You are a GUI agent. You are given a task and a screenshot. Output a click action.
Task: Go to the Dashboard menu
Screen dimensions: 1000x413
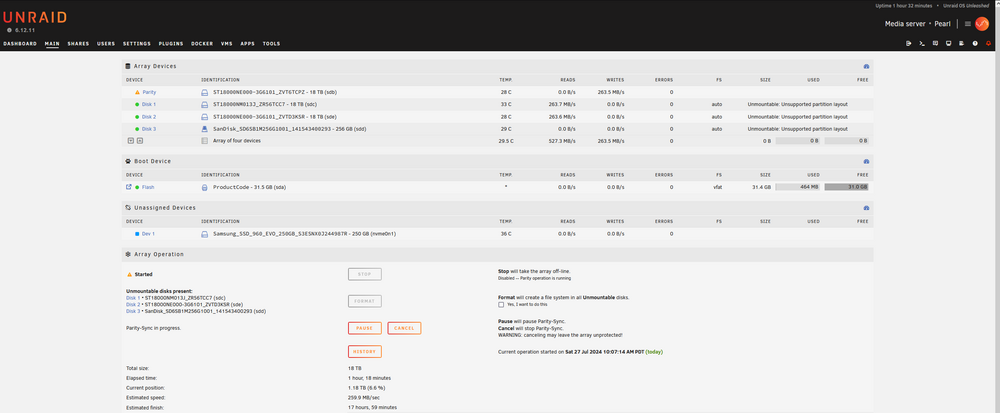point(20,44)
